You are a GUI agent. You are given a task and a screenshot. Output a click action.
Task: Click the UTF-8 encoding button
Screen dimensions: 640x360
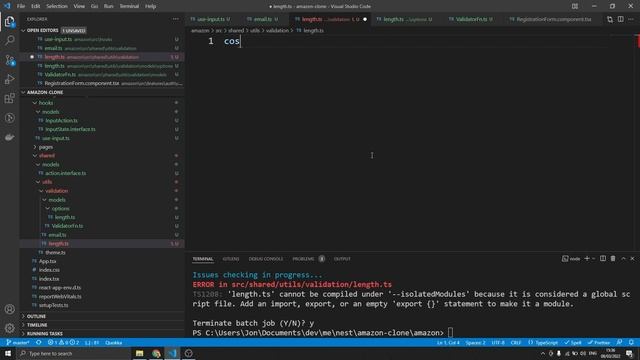click(x=498, y=342)
